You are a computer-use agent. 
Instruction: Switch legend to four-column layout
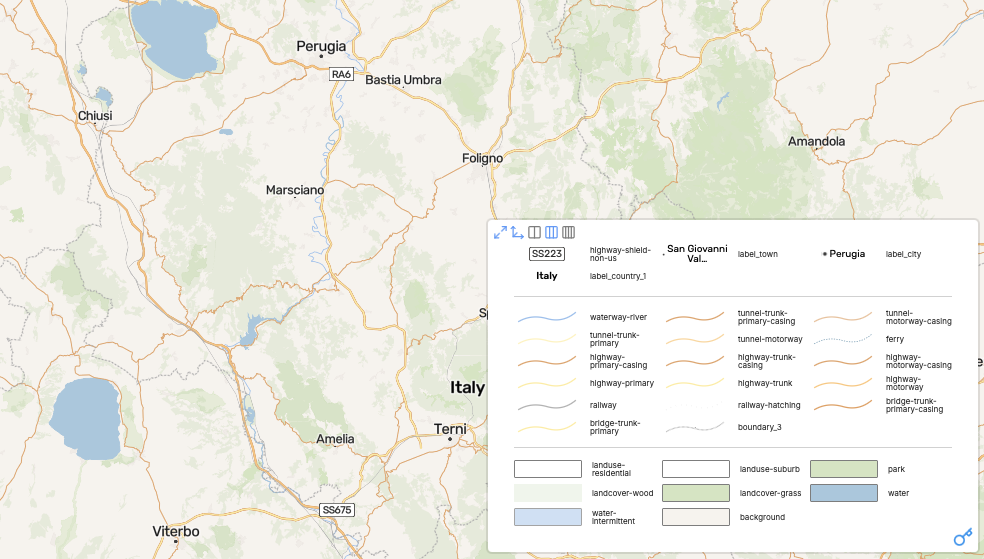(569, 233)
